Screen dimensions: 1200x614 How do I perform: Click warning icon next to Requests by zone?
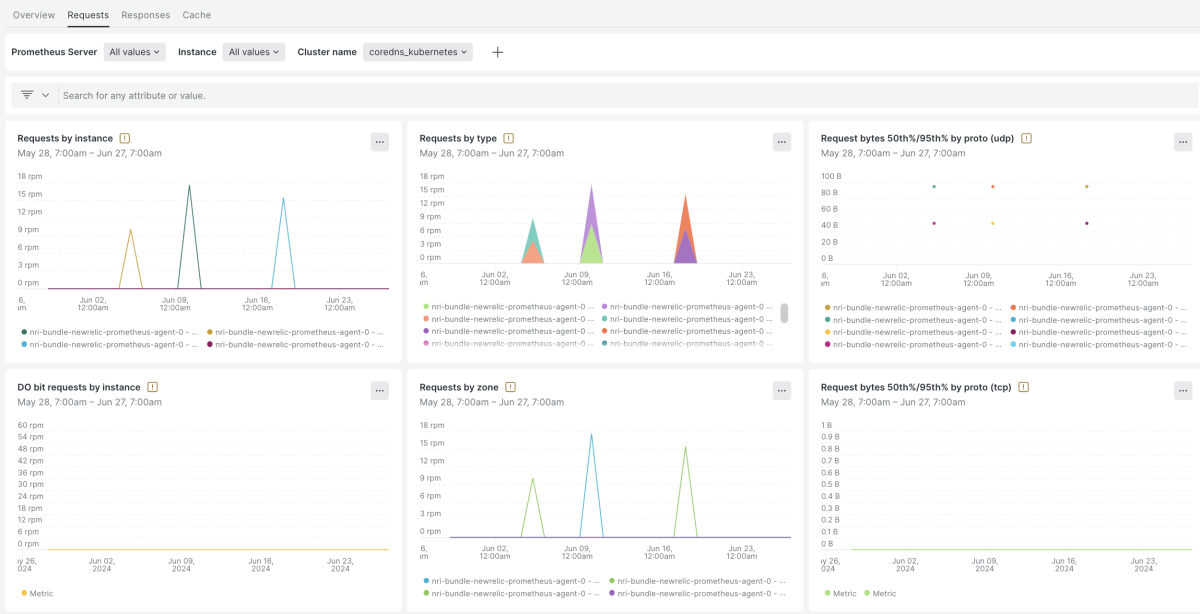pyautogui.click(x=510, y=387)
